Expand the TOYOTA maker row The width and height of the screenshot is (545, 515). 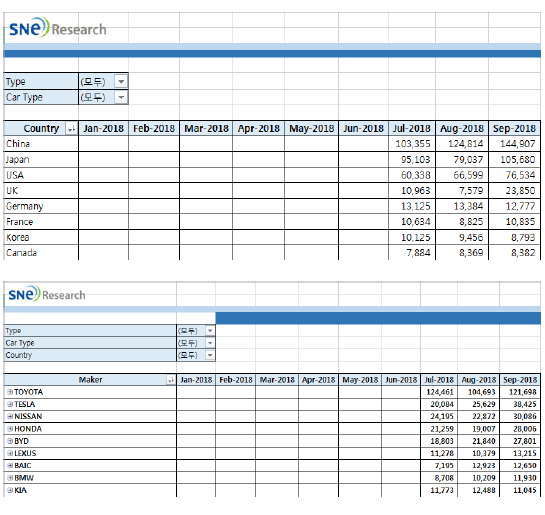(x=10, y=392)
